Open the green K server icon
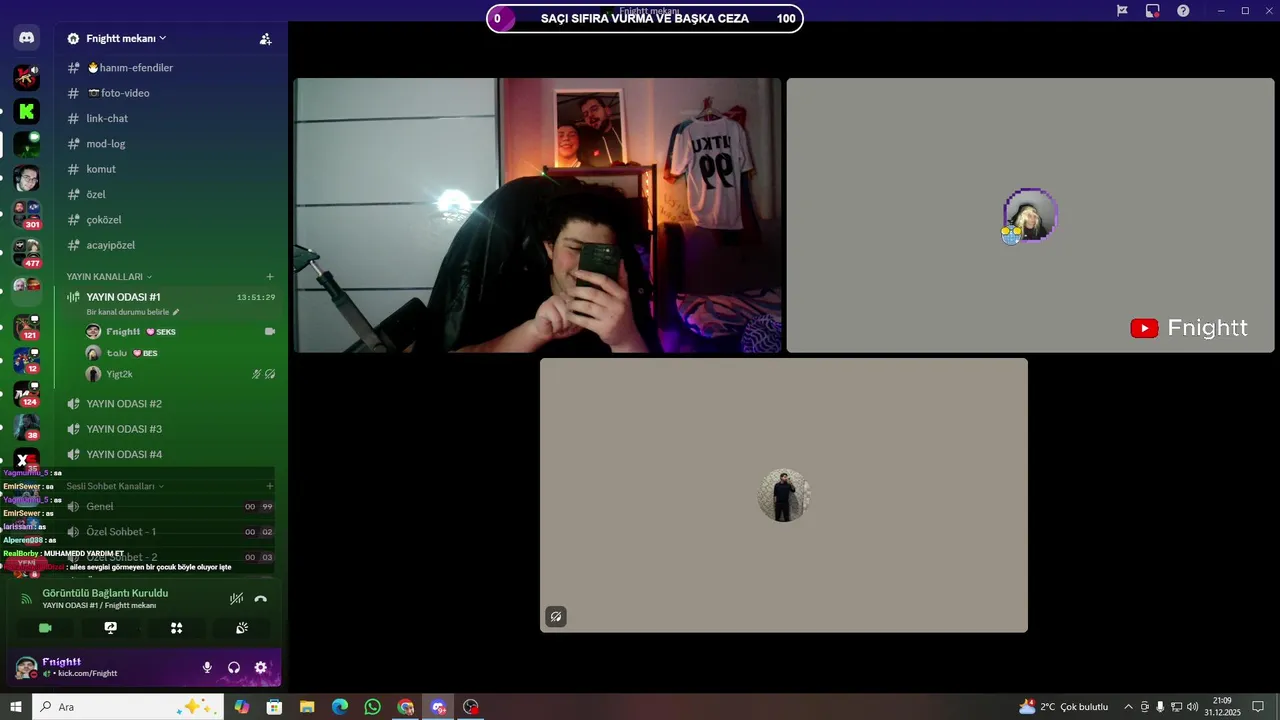This screenshot has height=720, width=1280. [27, 111]
